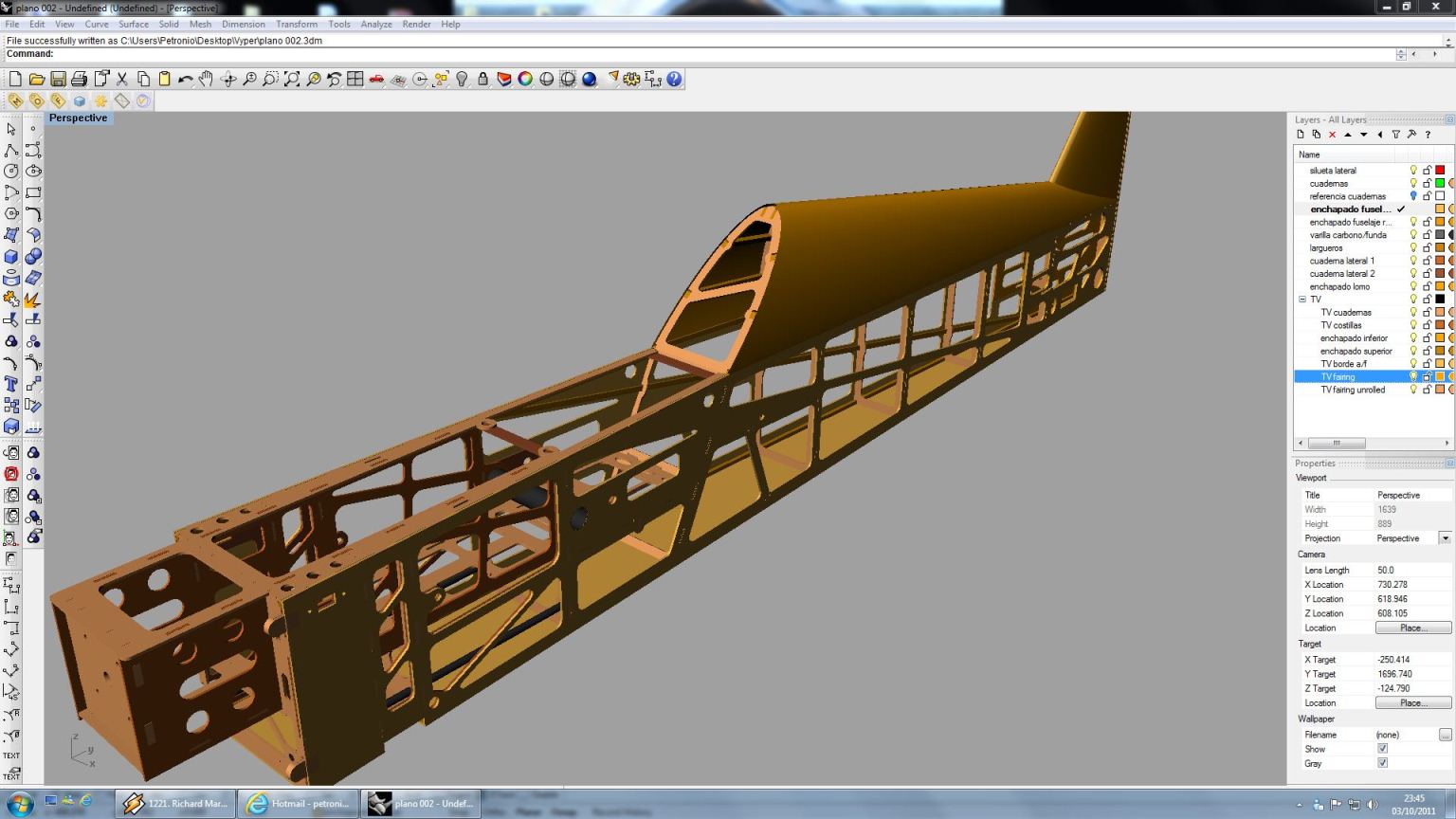Select the Box solid tool in sidebar
The image size is (1456, 819).
click(x=11, y=257)
